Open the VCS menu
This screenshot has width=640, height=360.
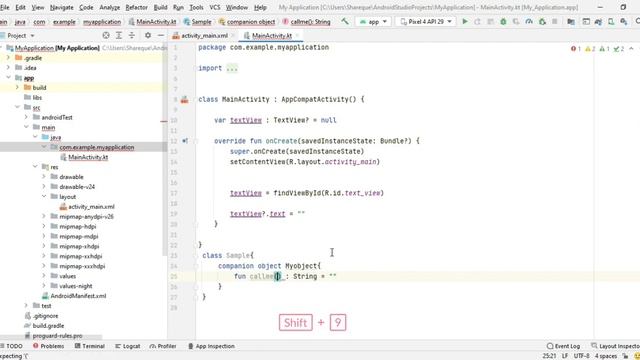click(215, 7)
